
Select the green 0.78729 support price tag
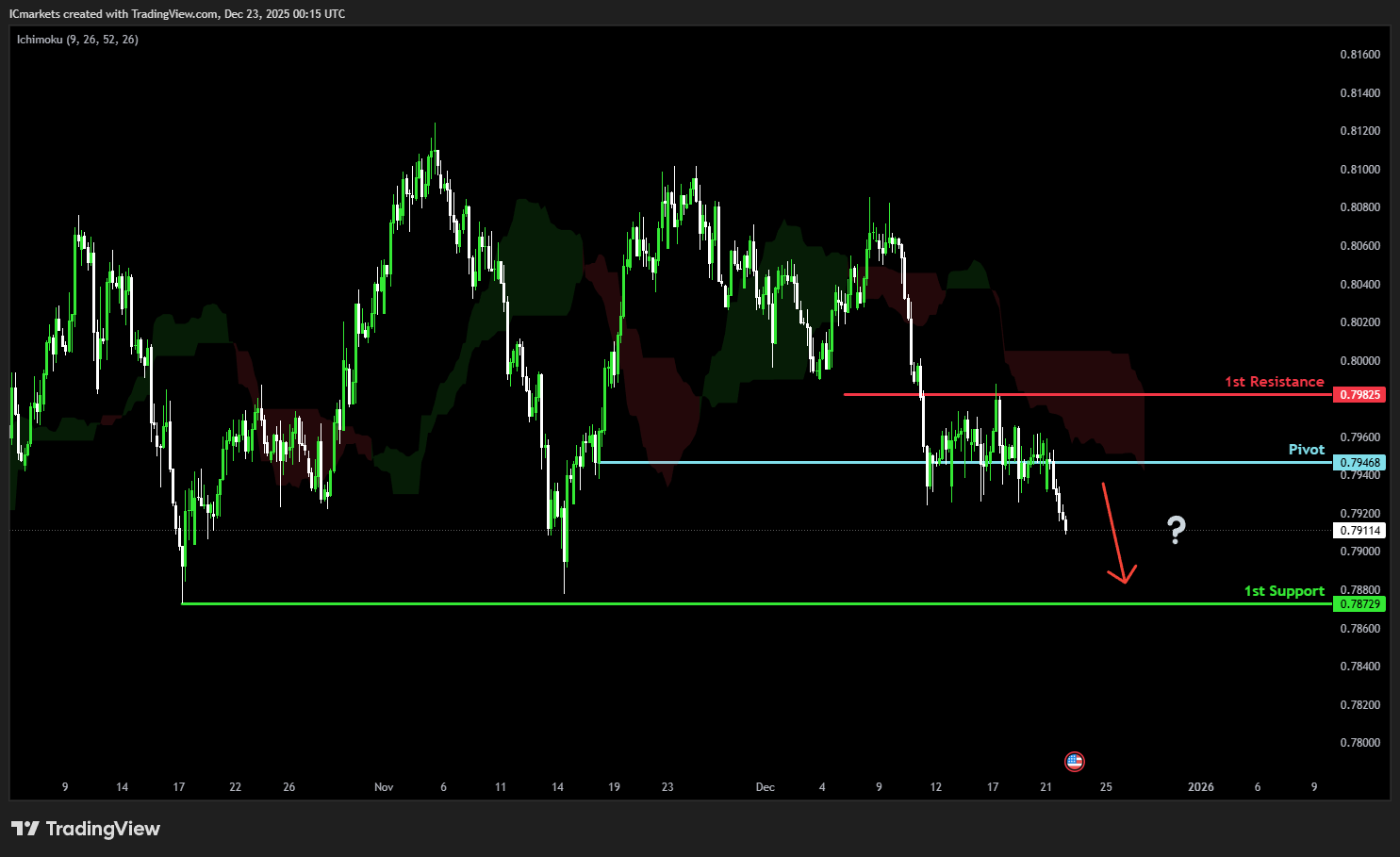click(1359, 603)
